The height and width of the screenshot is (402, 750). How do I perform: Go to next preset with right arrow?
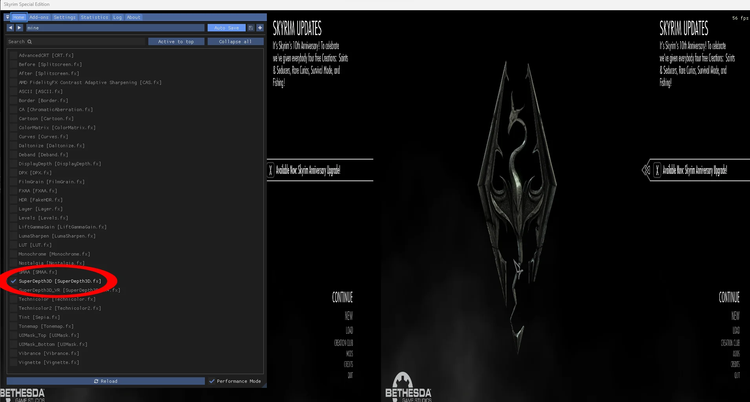click(19, 28)
